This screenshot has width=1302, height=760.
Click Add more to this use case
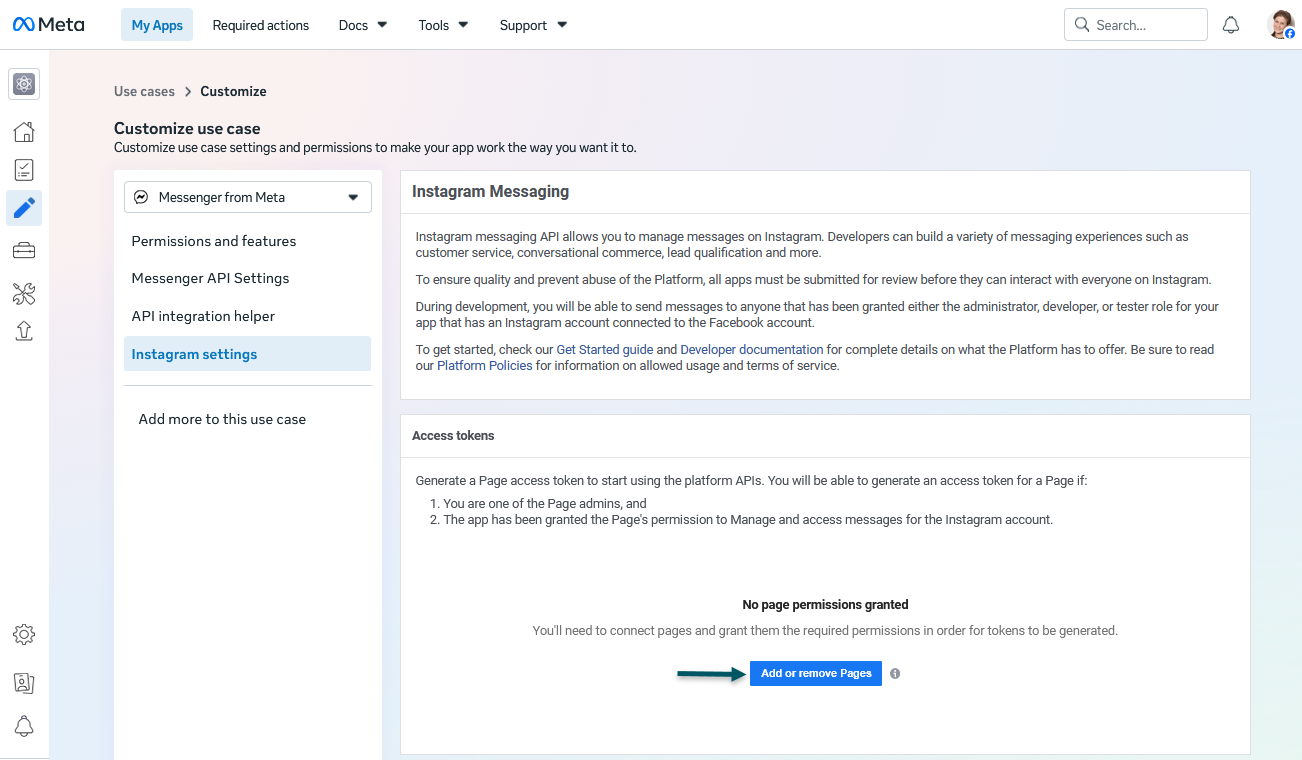(x=222, y=419)
